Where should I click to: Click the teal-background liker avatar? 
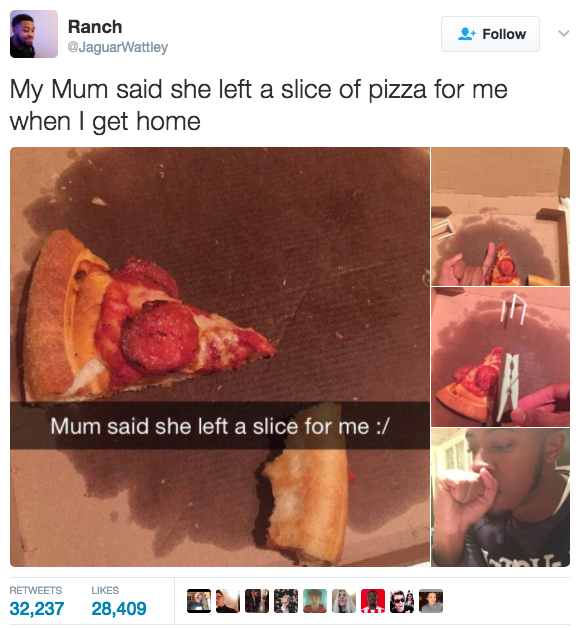tap(315, 601)
